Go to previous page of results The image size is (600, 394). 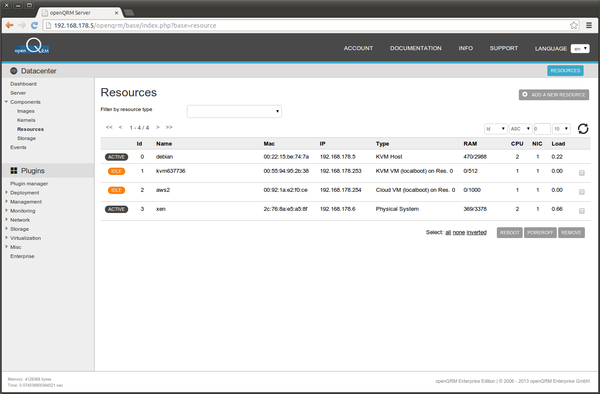120,127
